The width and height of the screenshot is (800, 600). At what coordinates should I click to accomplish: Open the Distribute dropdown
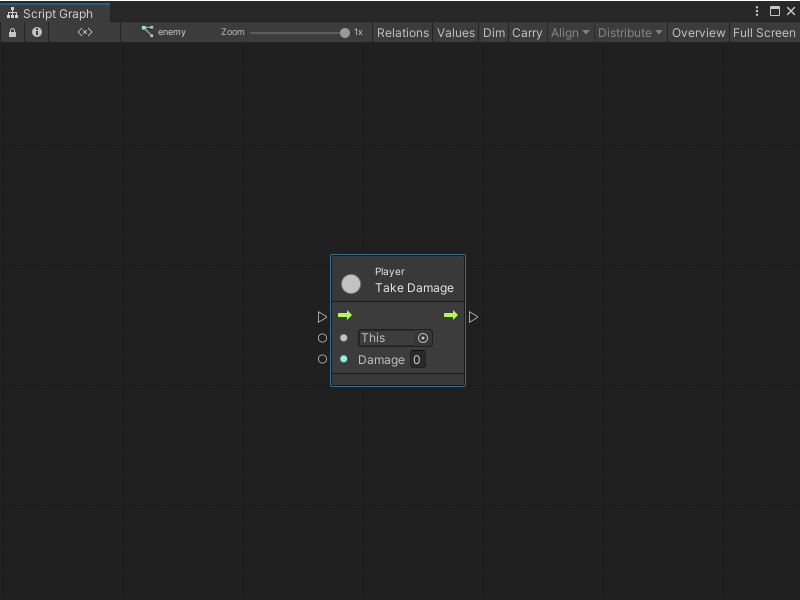630,32
